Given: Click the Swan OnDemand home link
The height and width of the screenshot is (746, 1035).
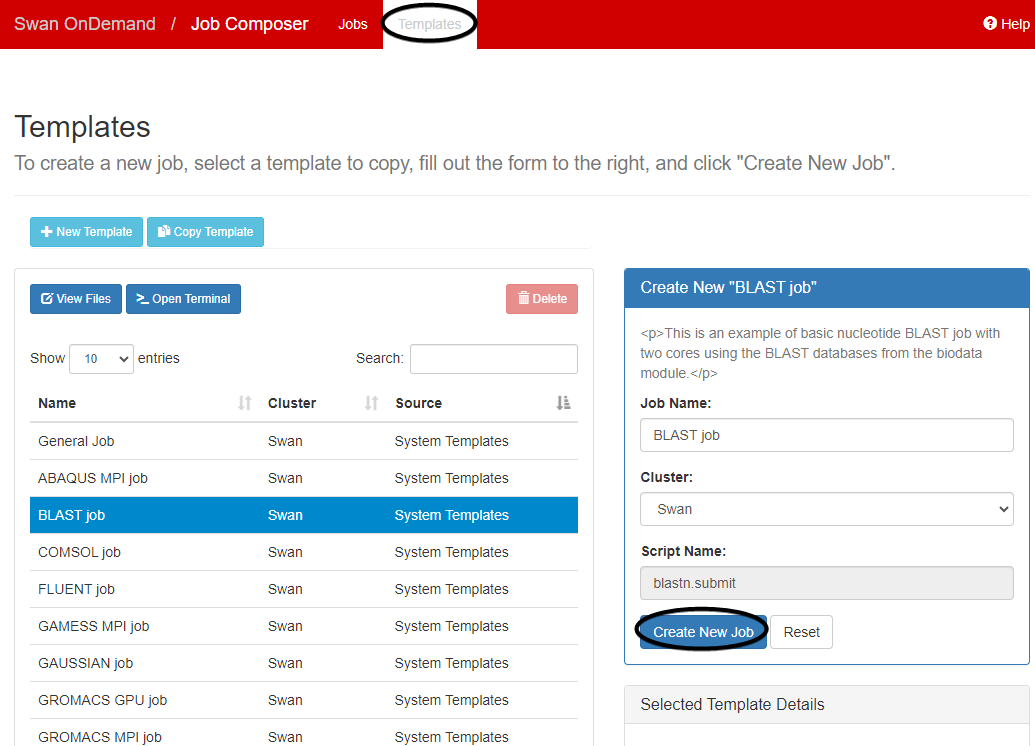Looking at the screenshot, I should pyautogui.click(x=85, y=24).
